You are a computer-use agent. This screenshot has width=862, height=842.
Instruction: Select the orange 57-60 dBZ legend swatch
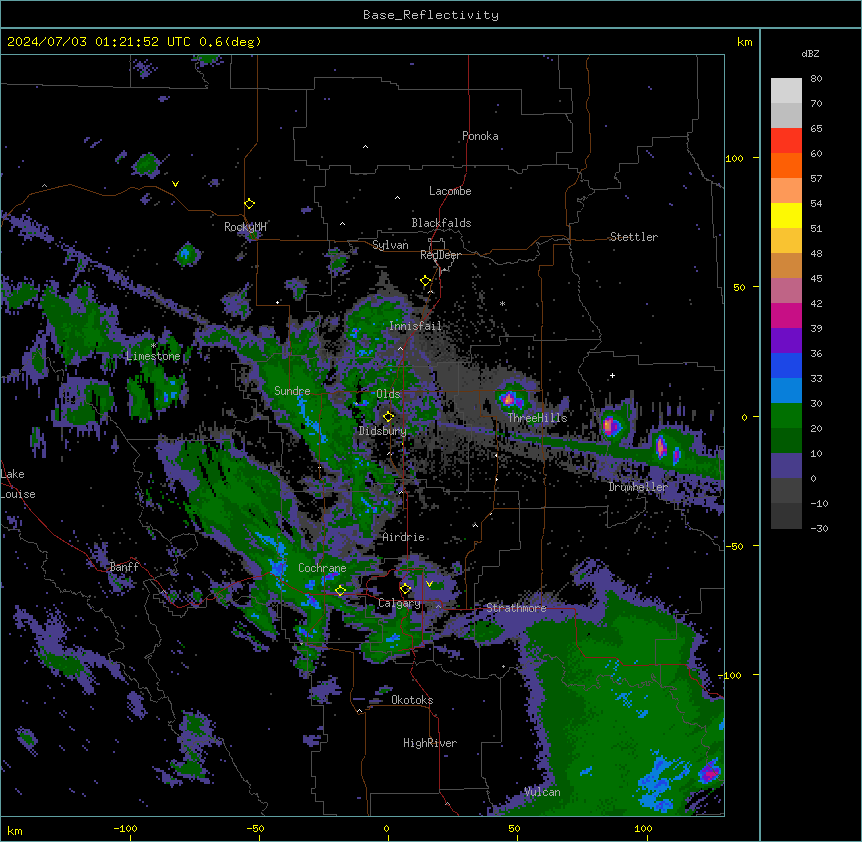tap(786, 165)
